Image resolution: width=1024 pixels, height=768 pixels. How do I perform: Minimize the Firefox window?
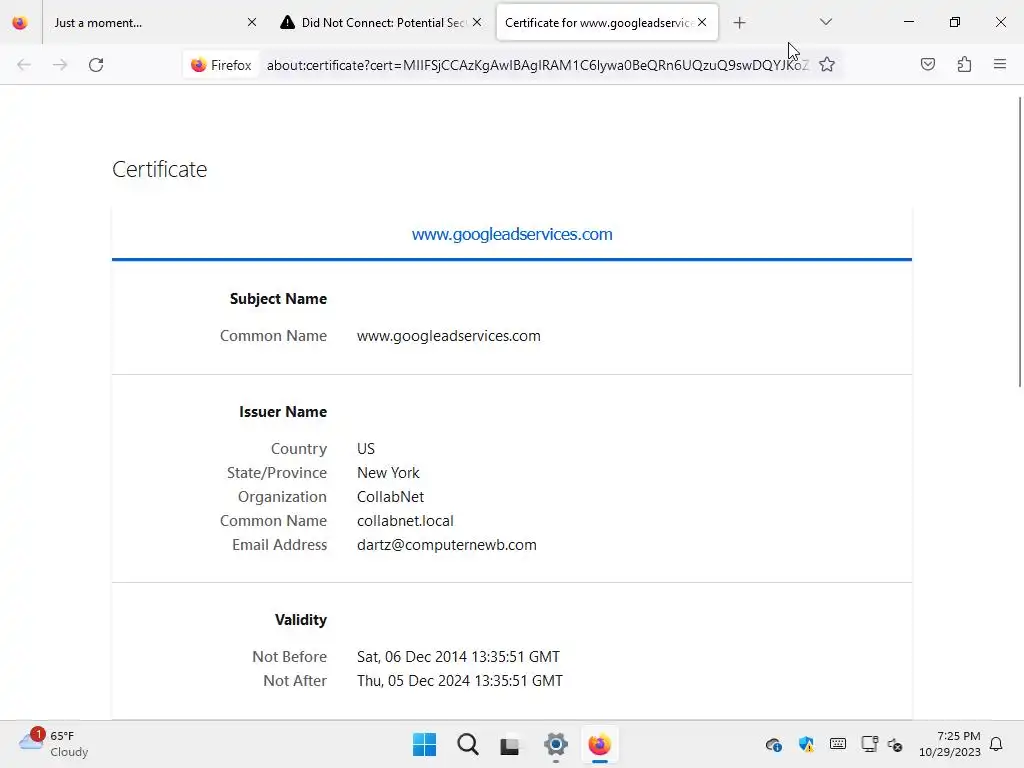(908, 22)
